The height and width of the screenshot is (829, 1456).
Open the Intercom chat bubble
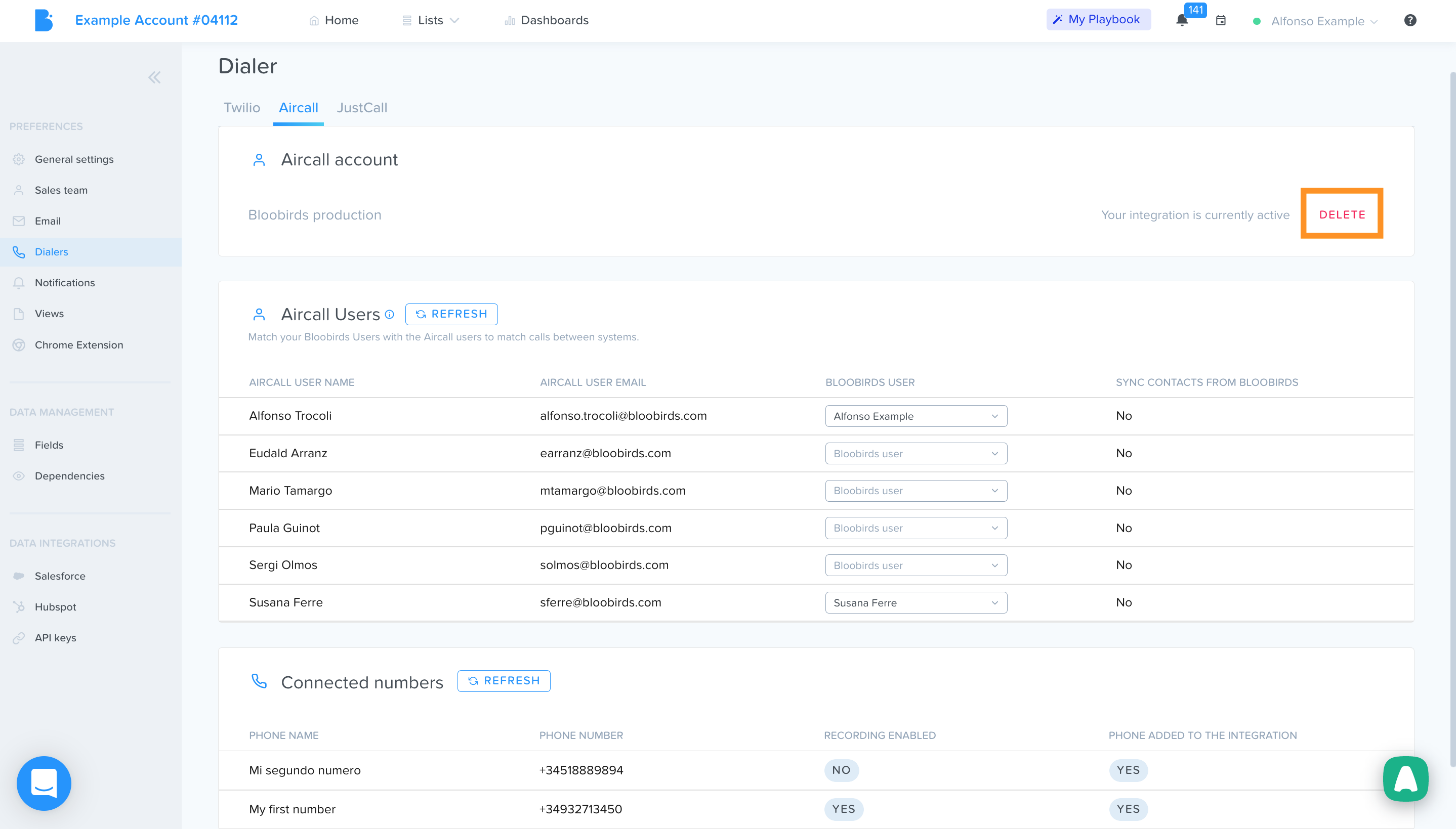tap(44, 783)
